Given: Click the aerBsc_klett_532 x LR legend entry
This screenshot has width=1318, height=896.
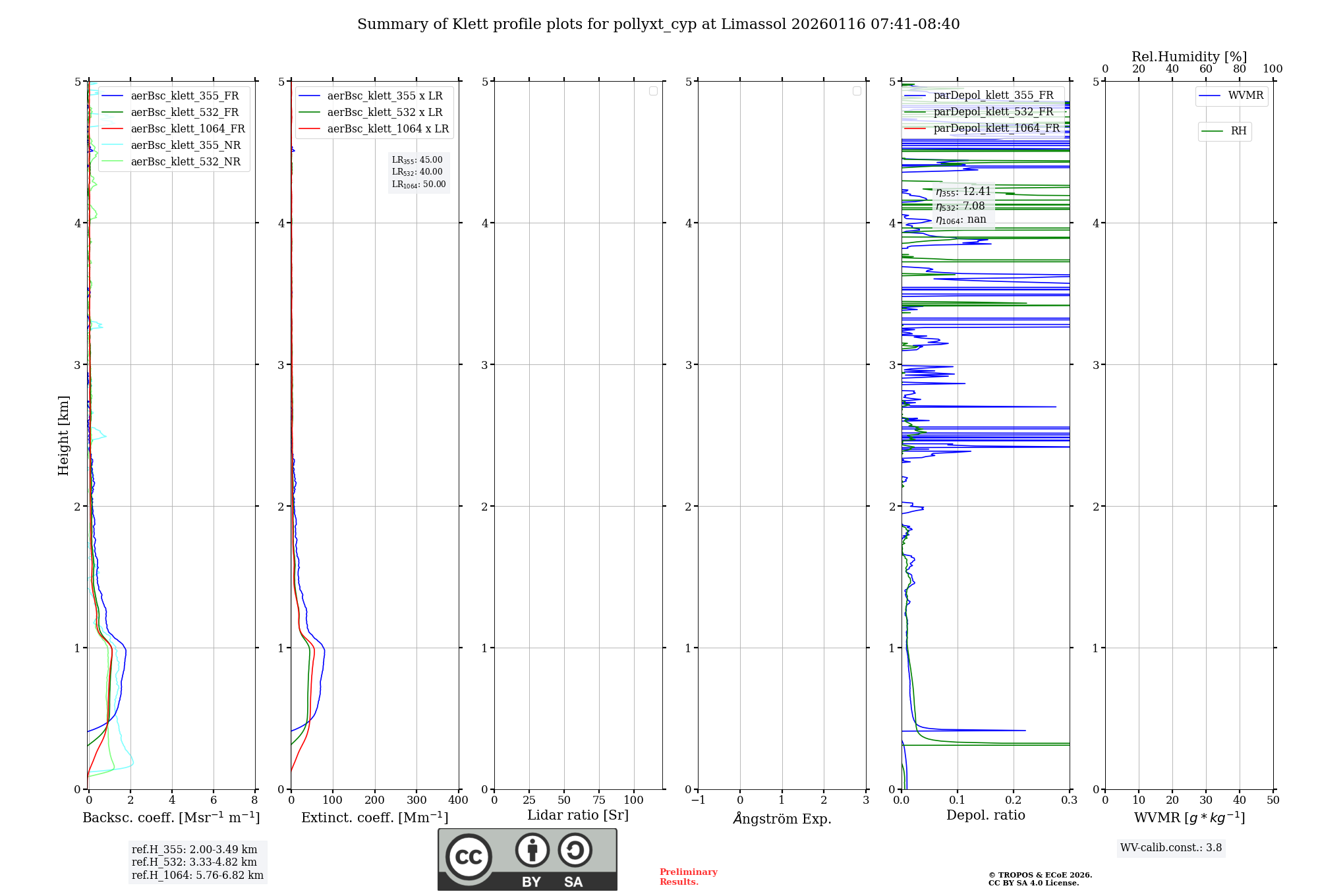Looking at the screenshot, I should click(384, 113).
